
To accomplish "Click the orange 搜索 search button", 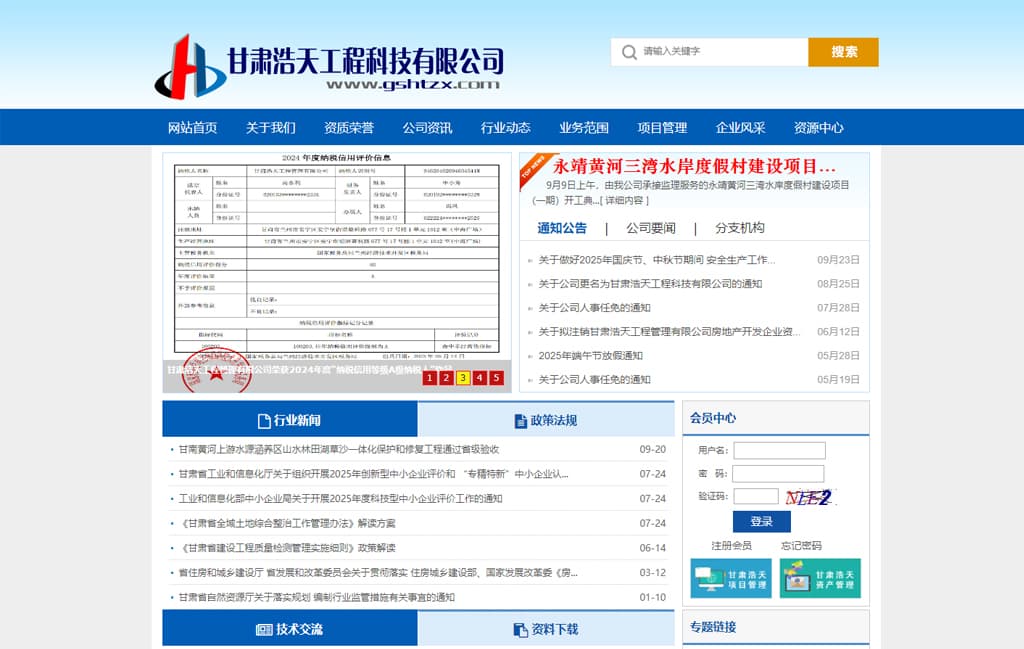I will point(843,52).
